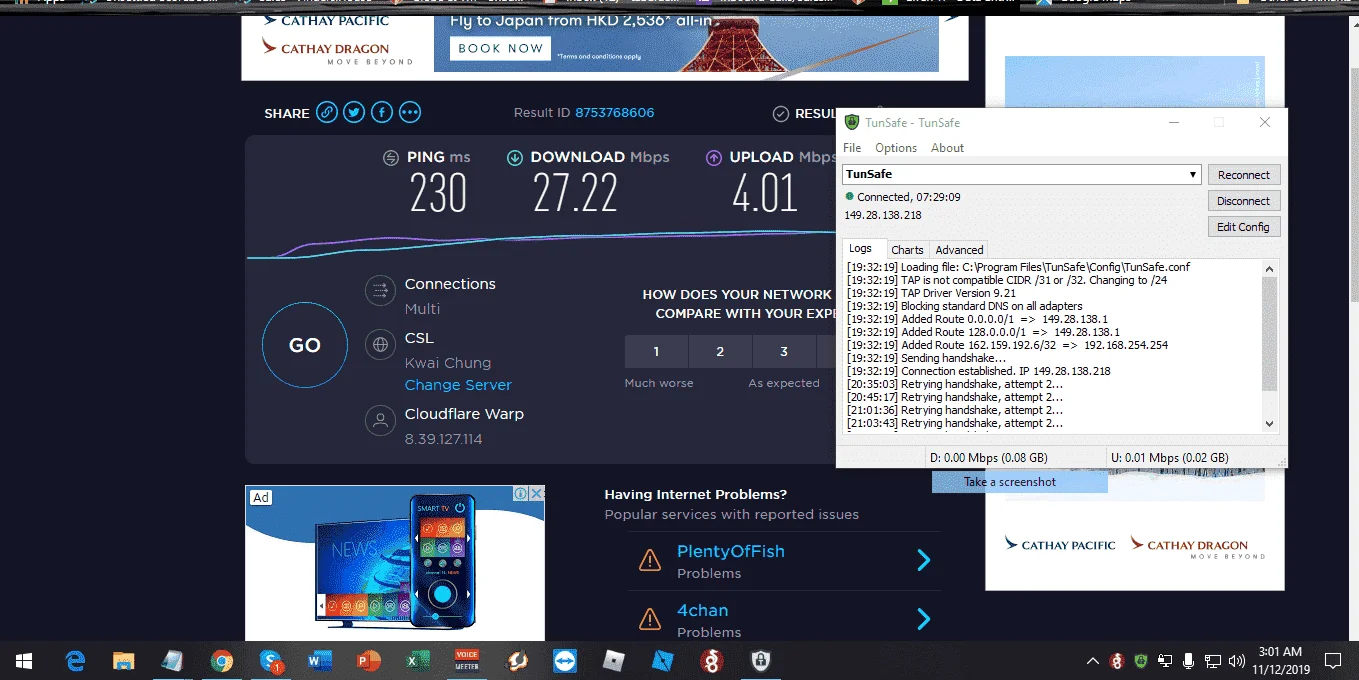Image resolution: width=1359 pixels, height=680 pixels.
Task: Open PowerPoint from taskbar
Action: pyautogui.click(x=369, y=661)
